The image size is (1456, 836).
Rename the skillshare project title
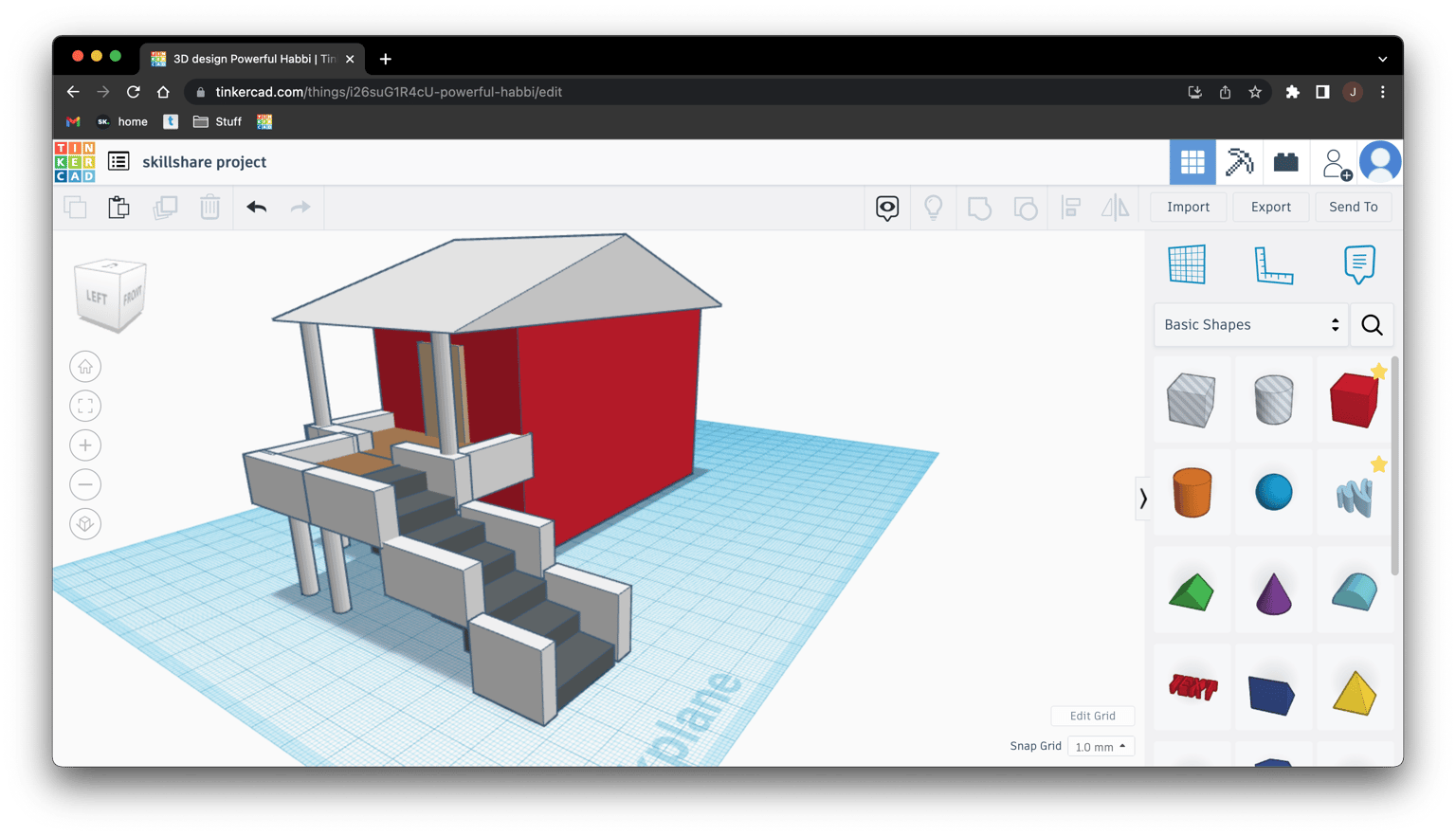[x=204, y=162]
